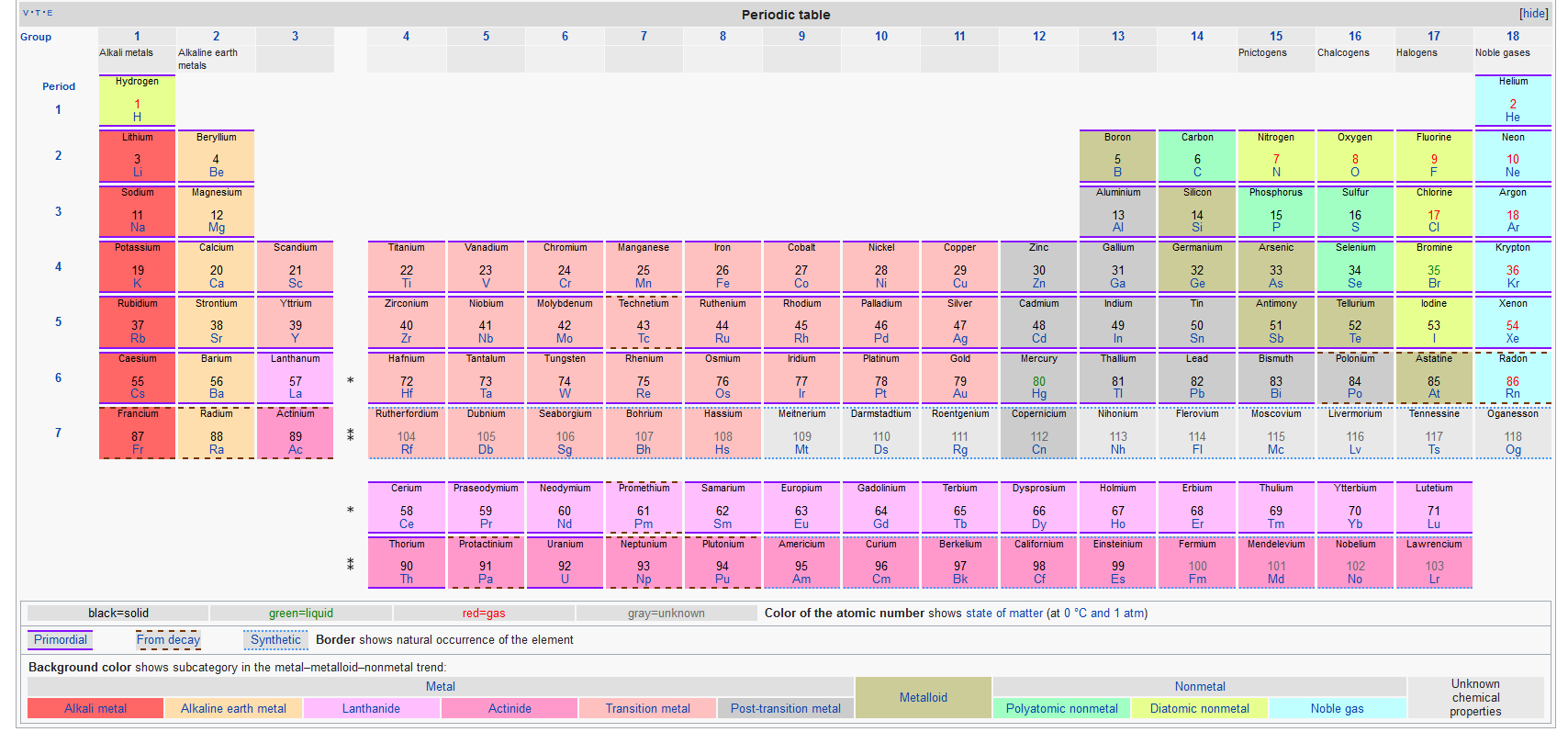Select the Helium element cell

coord(1513,100)
